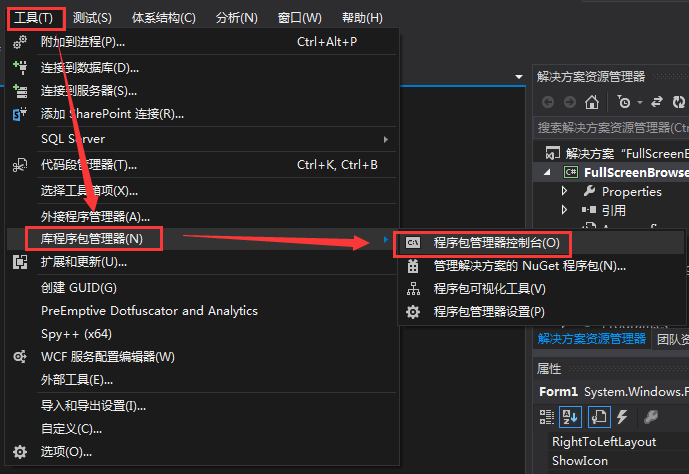The image size is (689, 474).
Task: Click the sync with active document icon
Action: pos(656,102)
